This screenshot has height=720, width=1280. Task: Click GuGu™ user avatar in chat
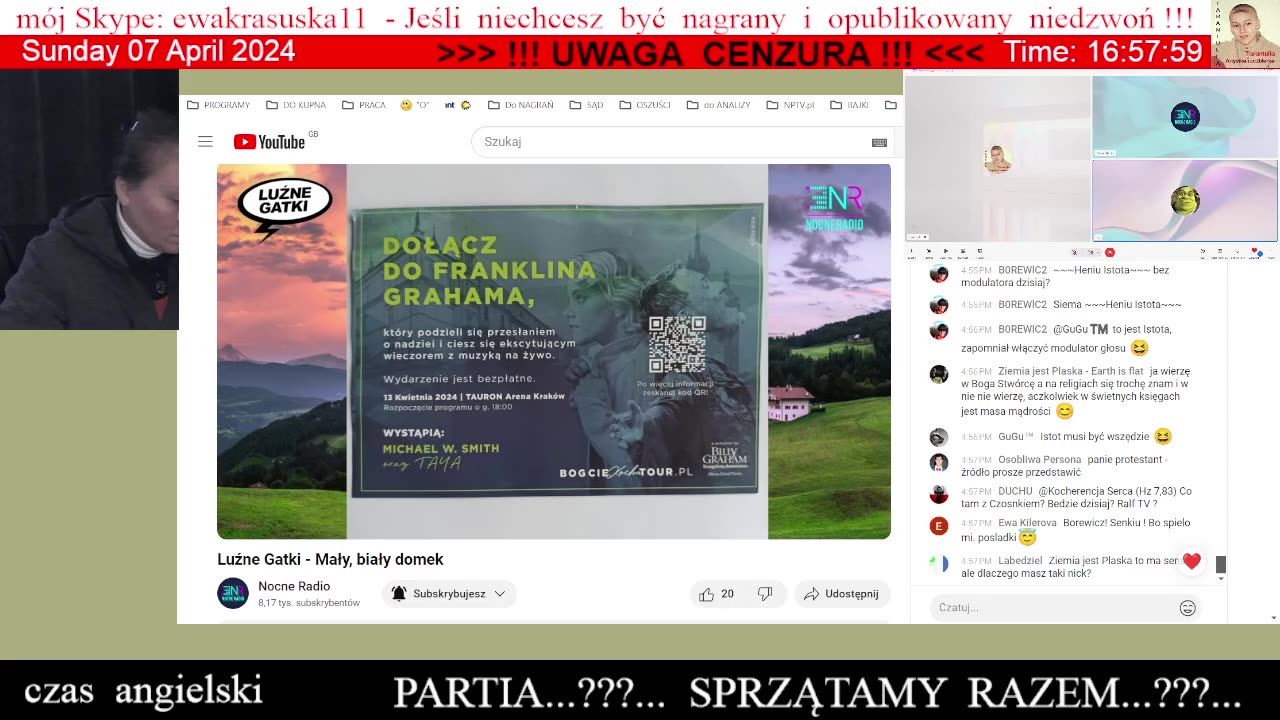pyautogui.click(x=938, y=437)
